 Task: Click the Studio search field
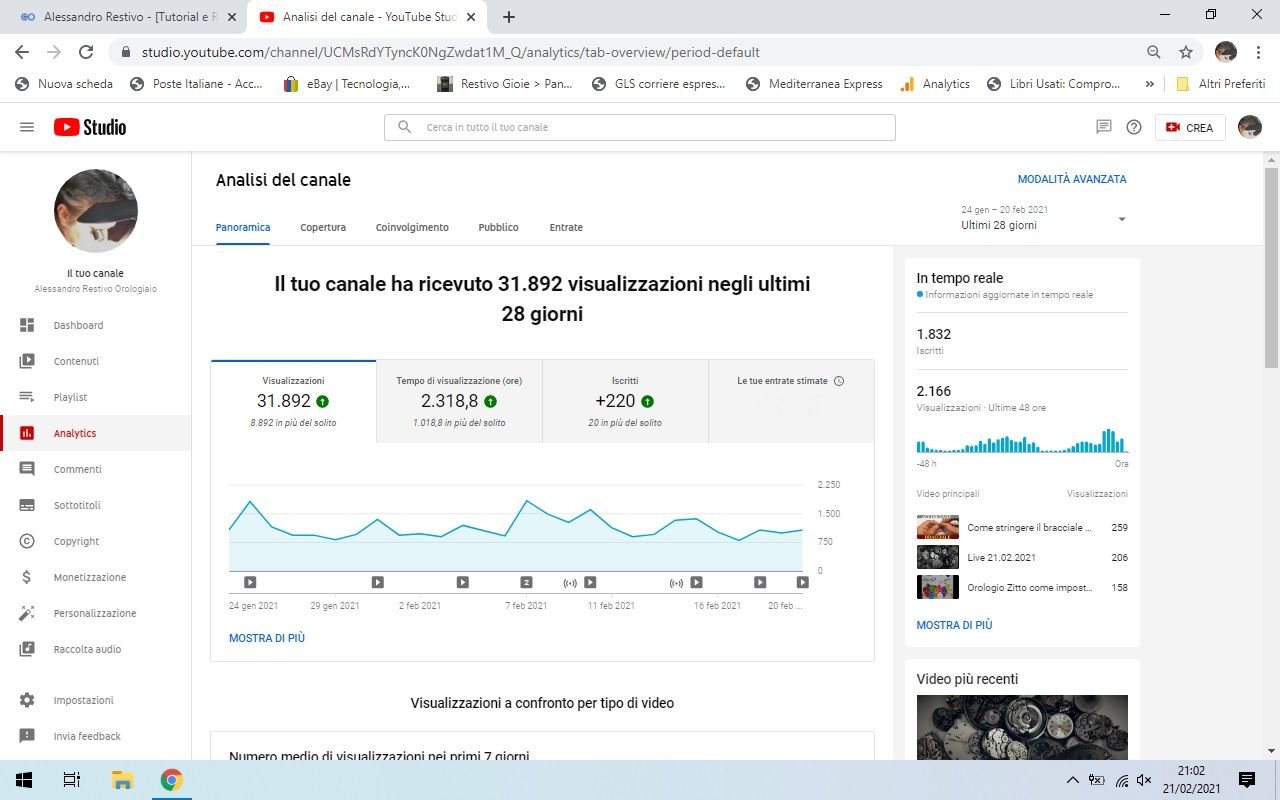[640, 127]
